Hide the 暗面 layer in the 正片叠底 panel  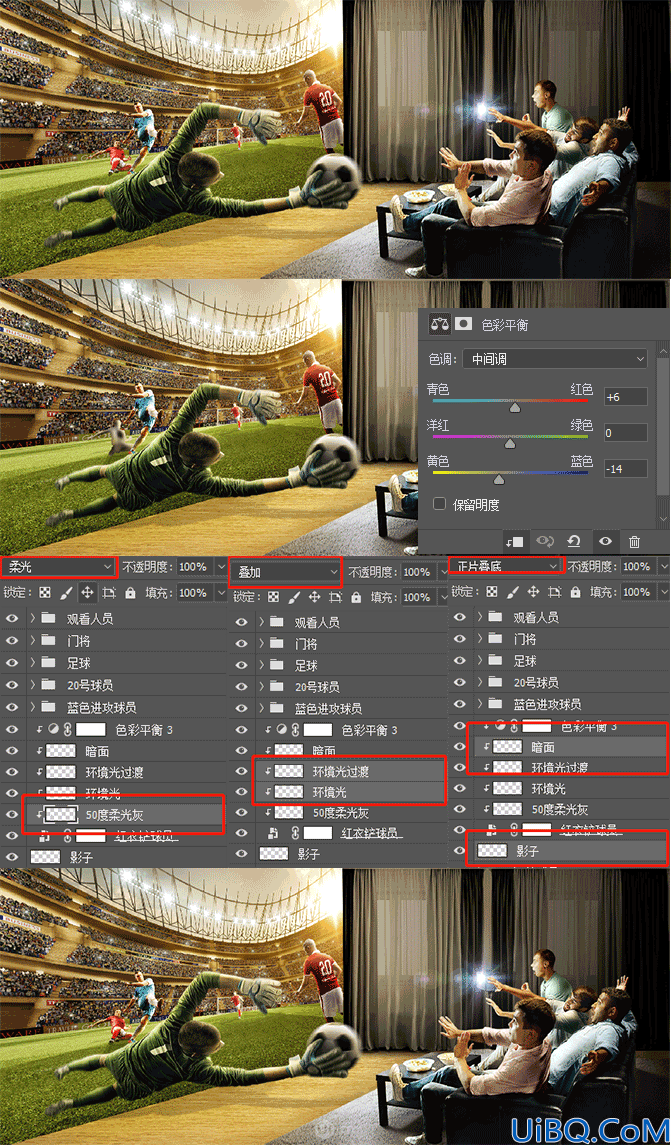tap(460, 747)
